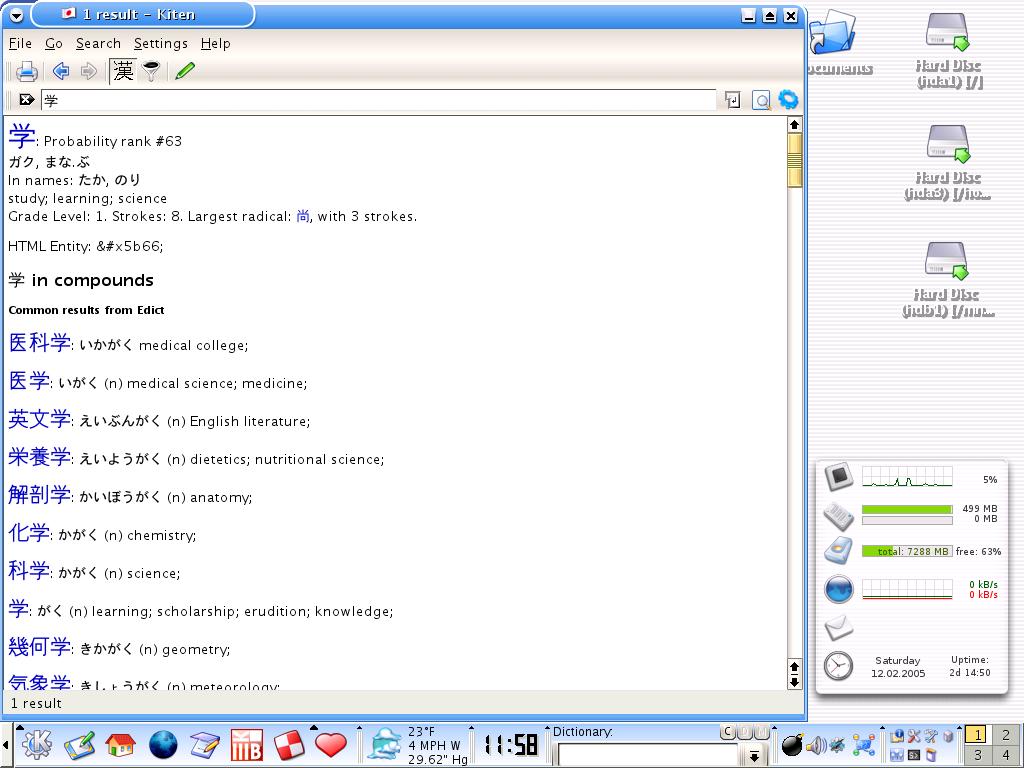This screenshot has height=768, width=1024.
Task: Open the Dictionary applet dropdown arrow
Action: point(754,755)
